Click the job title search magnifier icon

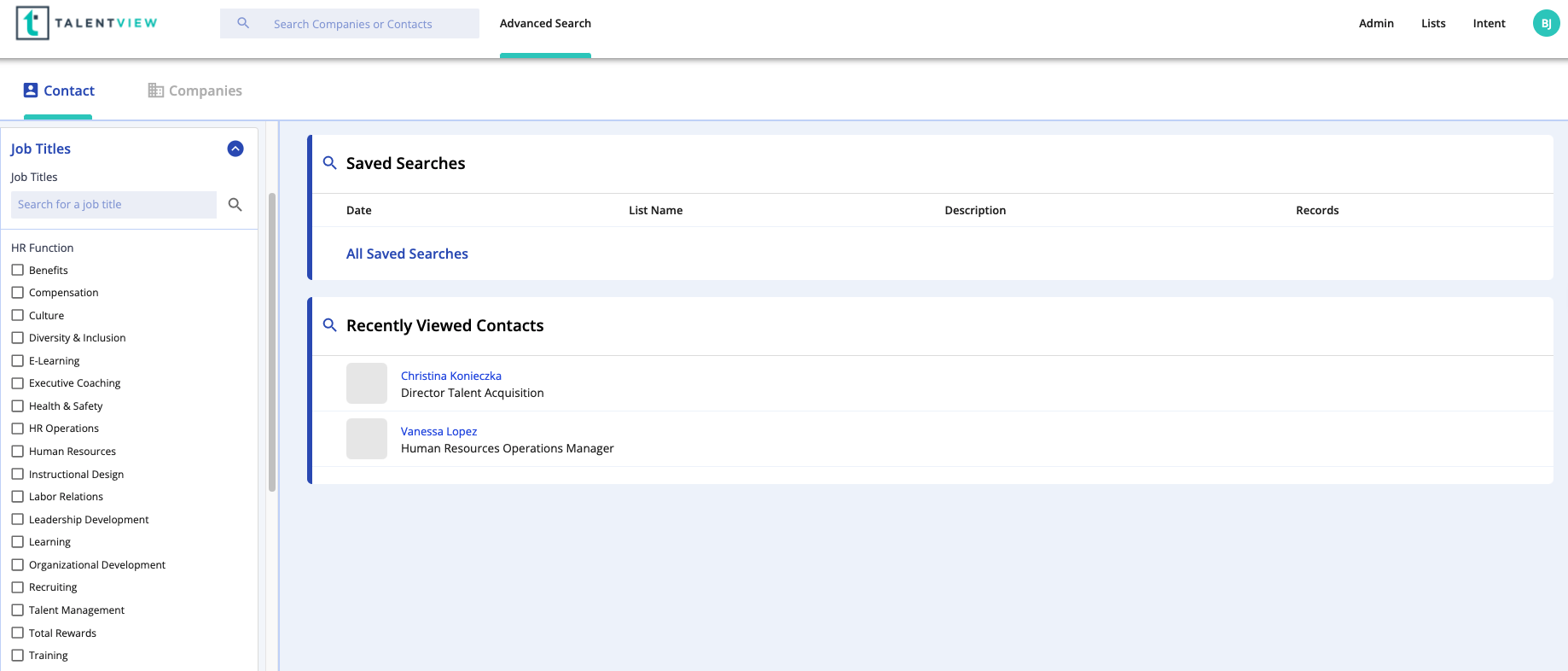point(235,205)
